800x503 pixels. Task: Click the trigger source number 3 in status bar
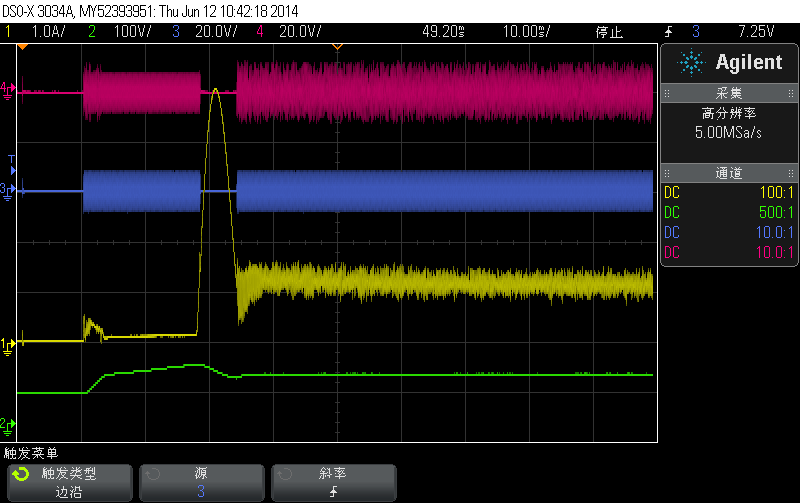point(696,32)
